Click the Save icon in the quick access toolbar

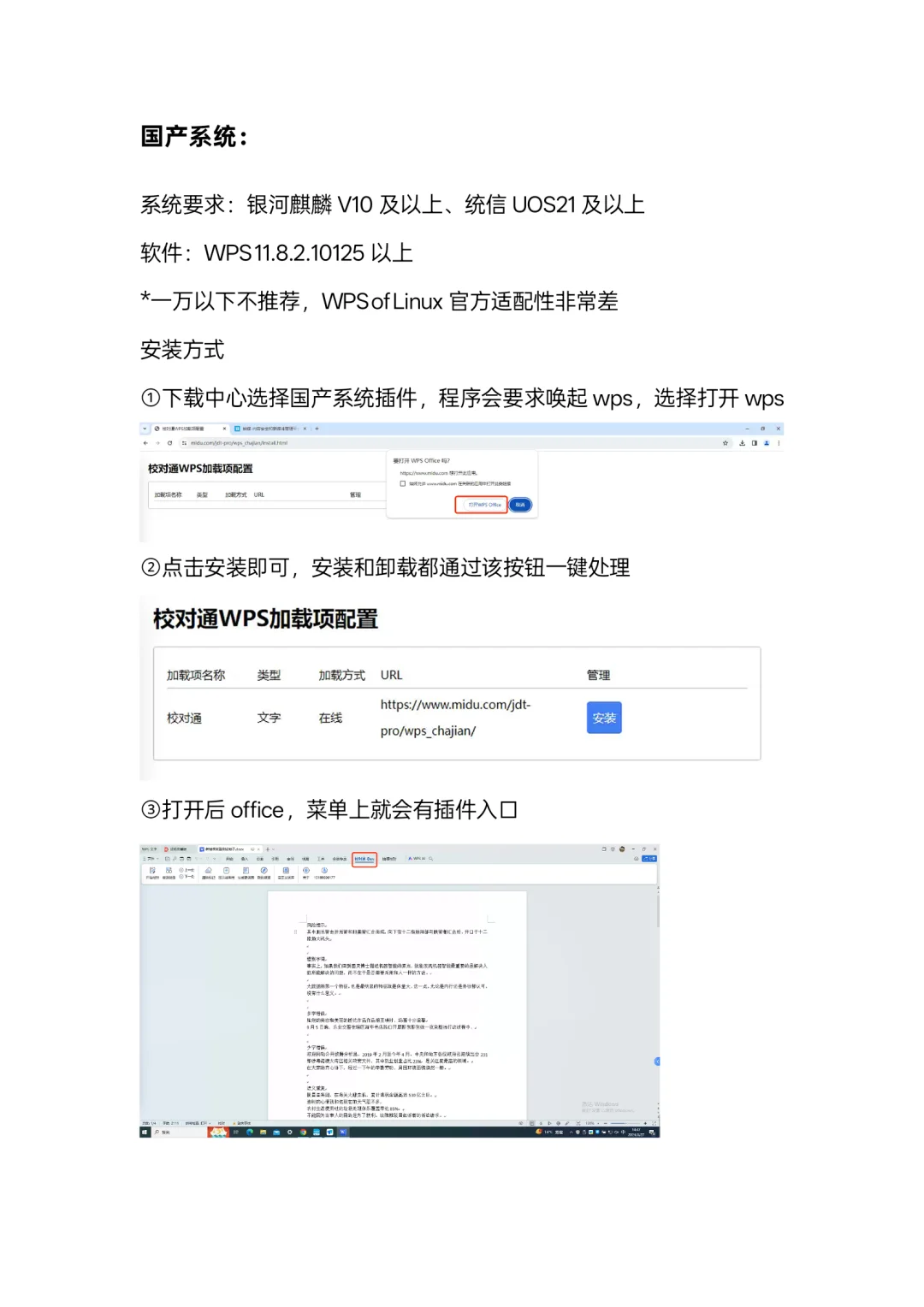[x=167, y=859]
